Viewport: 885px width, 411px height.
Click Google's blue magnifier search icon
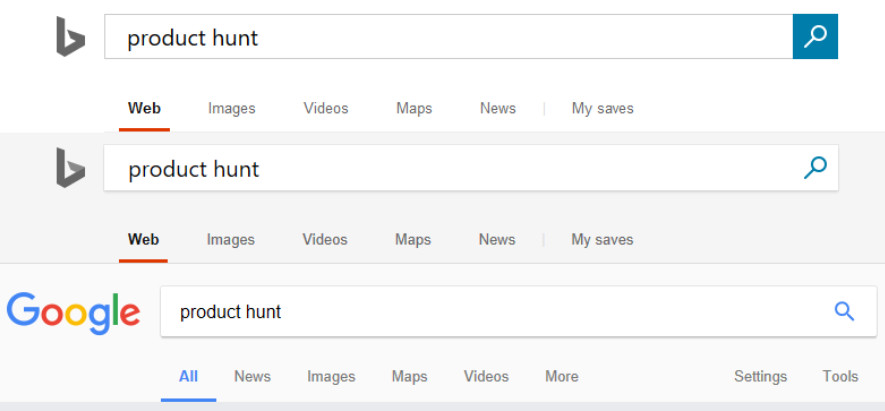[x=844, y=311]
